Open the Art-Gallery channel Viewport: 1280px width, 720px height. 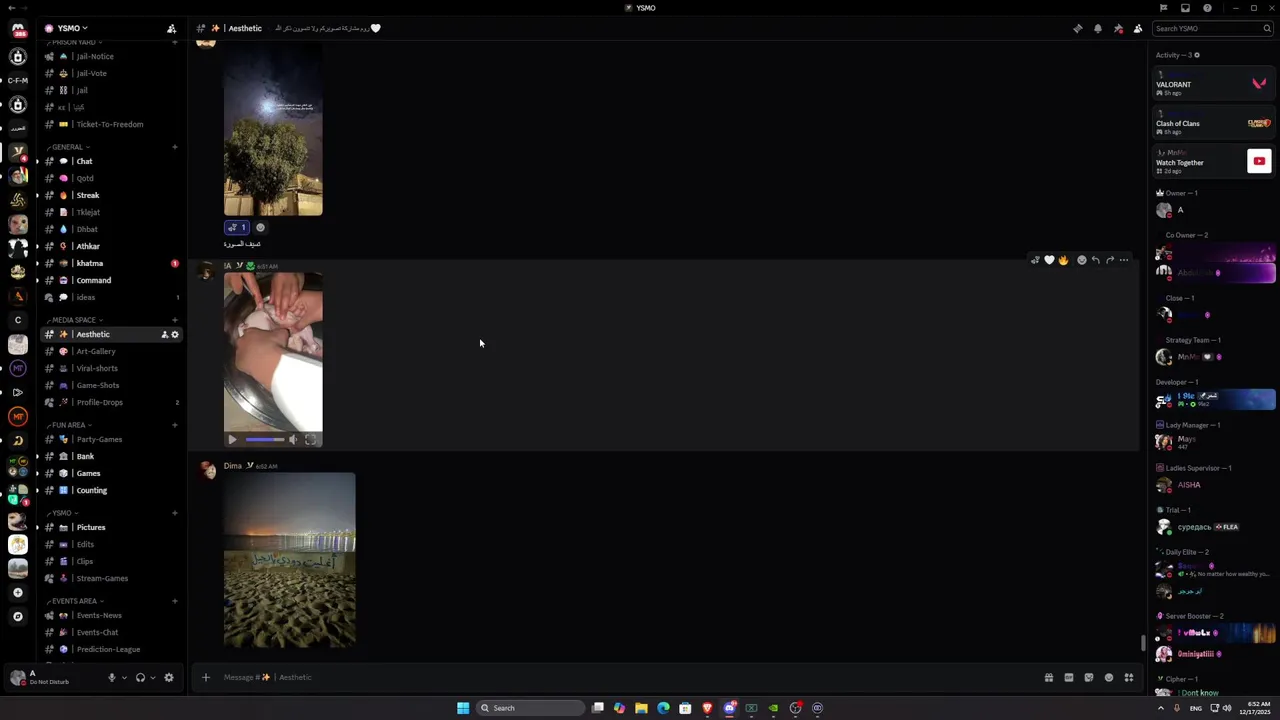112,351
